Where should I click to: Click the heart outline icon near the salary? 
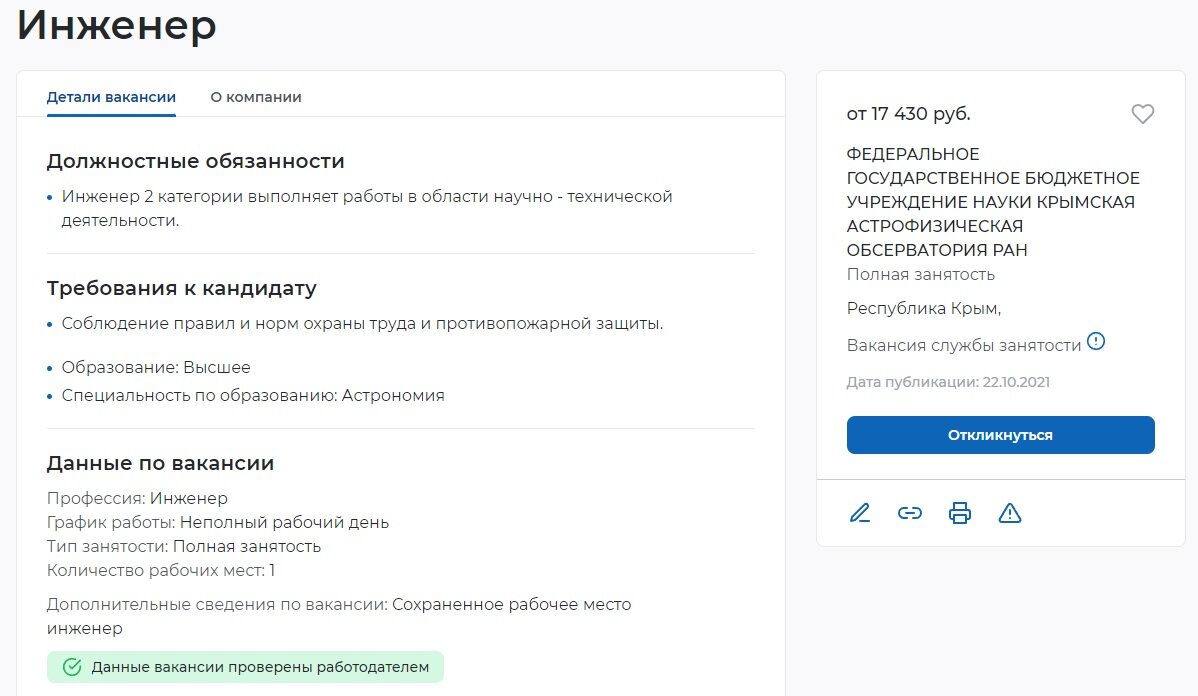[x=1143, y=113]
